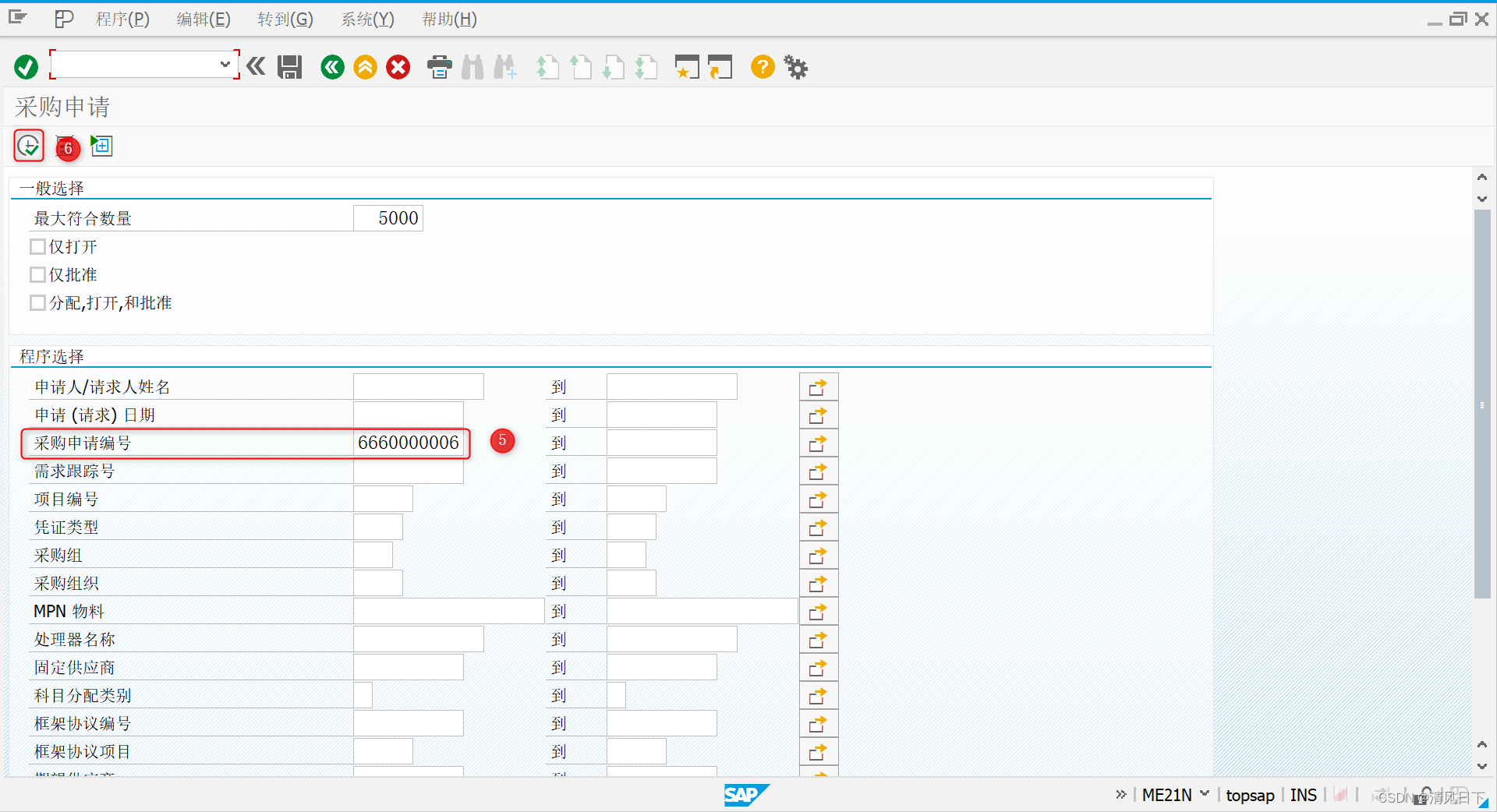The width and height of the screenshot is (1497, 812).
Task: Click the 项目编号 from field
Action: point(383,499)
